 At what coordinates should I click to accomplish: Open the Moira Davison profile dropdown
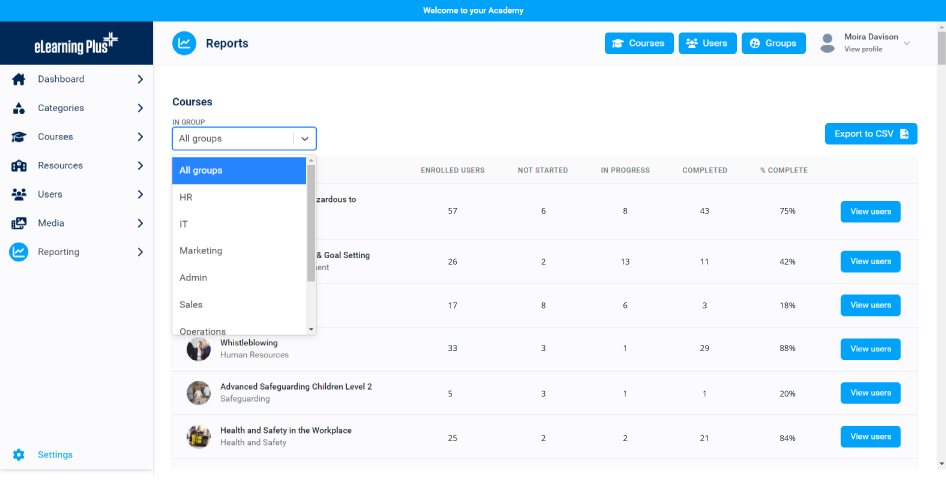click(x=907, y=43)
